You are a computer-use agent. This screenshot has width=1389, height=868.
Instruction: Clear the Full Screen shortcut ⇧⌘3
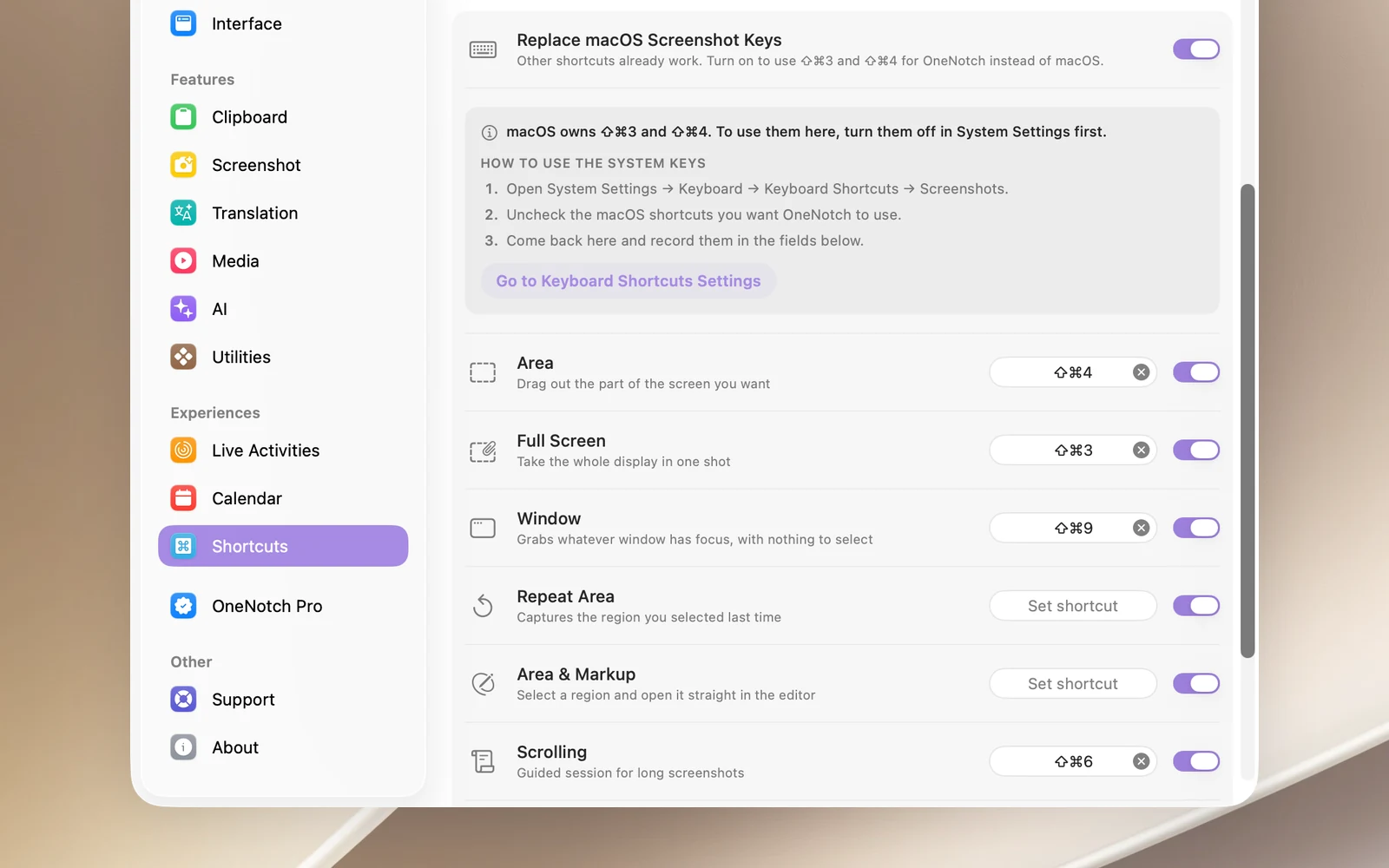pyautogui.click(x=1142, y=450)
